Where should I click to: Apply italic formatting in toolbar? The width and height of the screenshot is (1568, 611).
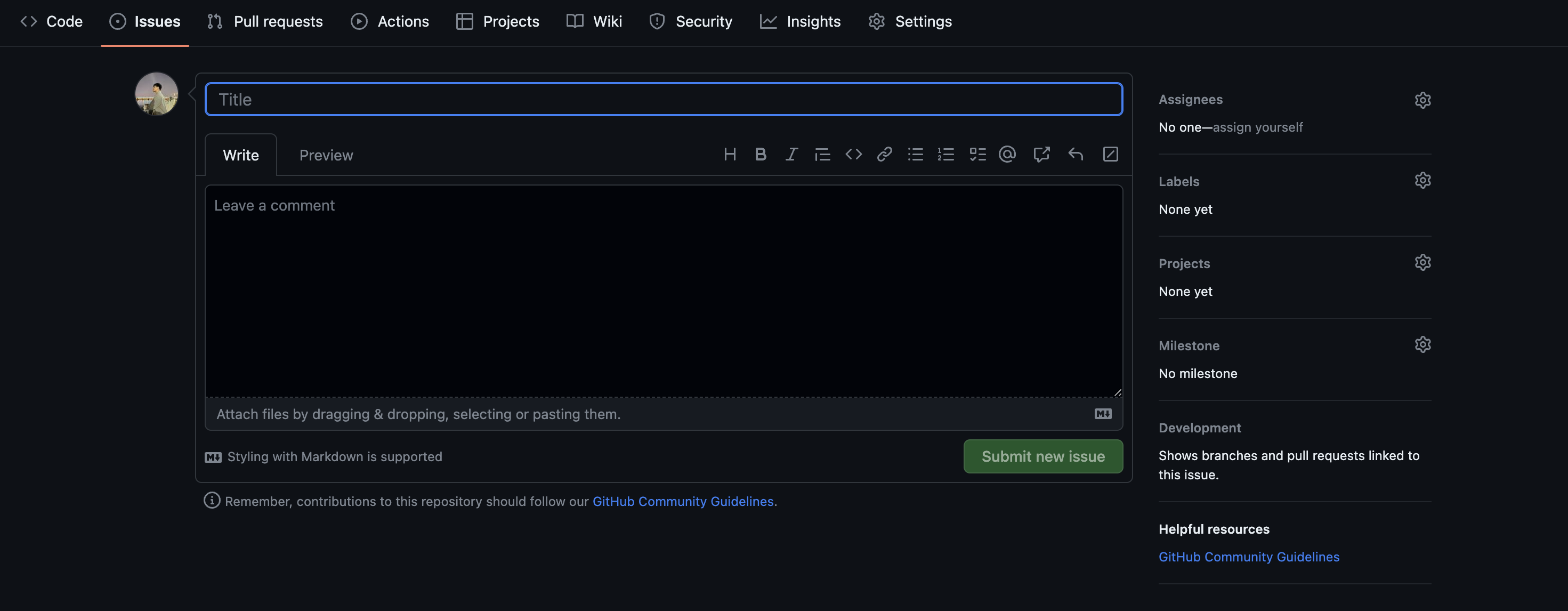click(x=791, y=154)
